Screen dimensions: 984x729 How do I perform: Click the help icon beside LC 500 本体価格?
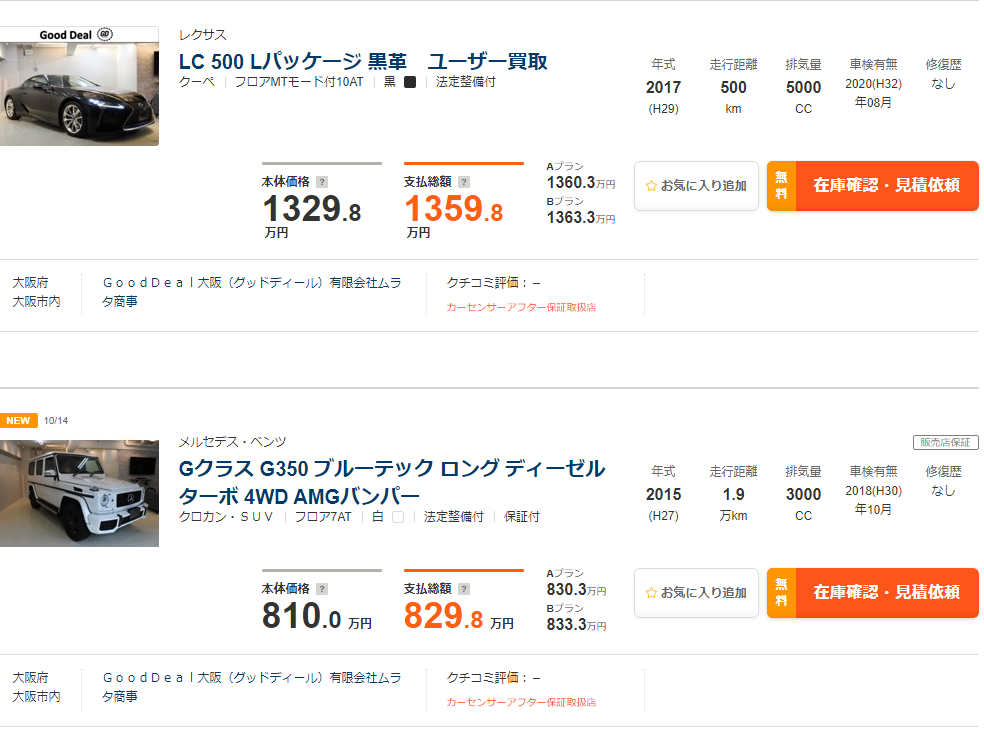click(321, 182)
